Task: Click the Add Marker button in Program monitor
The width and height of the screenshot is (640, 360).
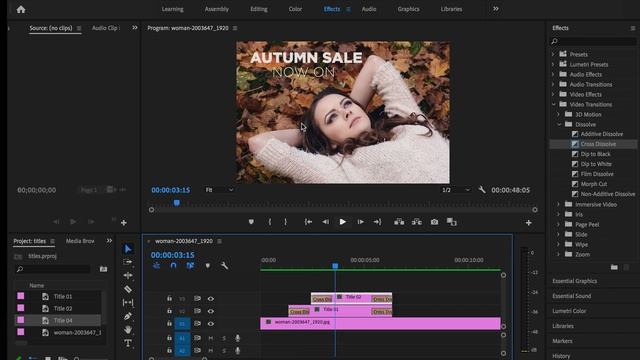Action: coord(251,222)
